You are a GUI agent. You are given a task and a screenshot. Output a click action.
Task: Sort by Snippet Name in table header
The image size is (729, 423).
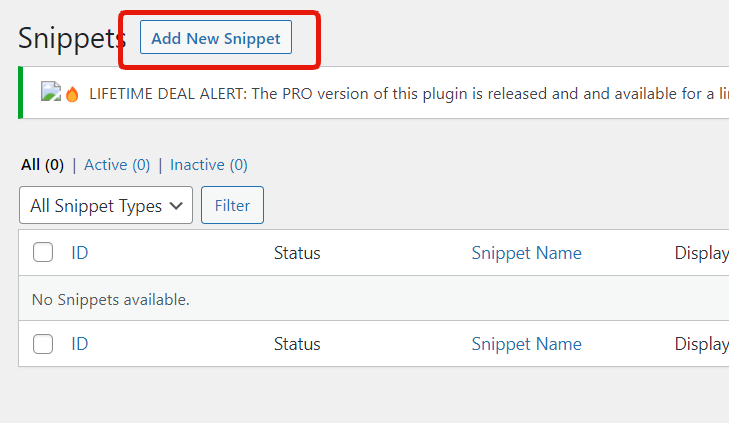pos(526,253)
